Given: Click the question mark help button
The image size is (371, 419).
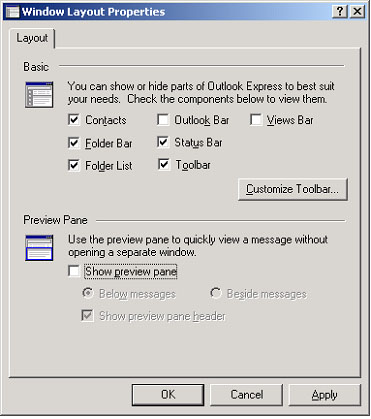Looking at the screenshot, I should [340, 12].
